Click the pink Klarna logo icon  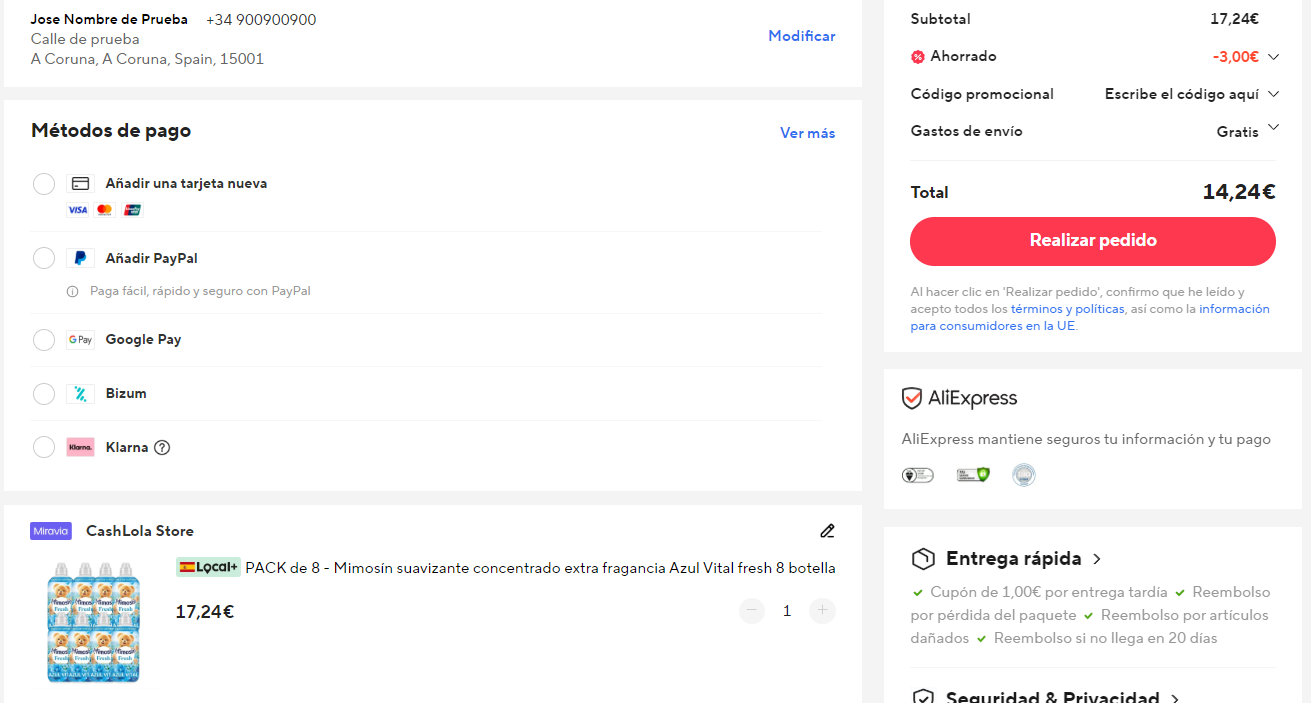click(81, 447)
